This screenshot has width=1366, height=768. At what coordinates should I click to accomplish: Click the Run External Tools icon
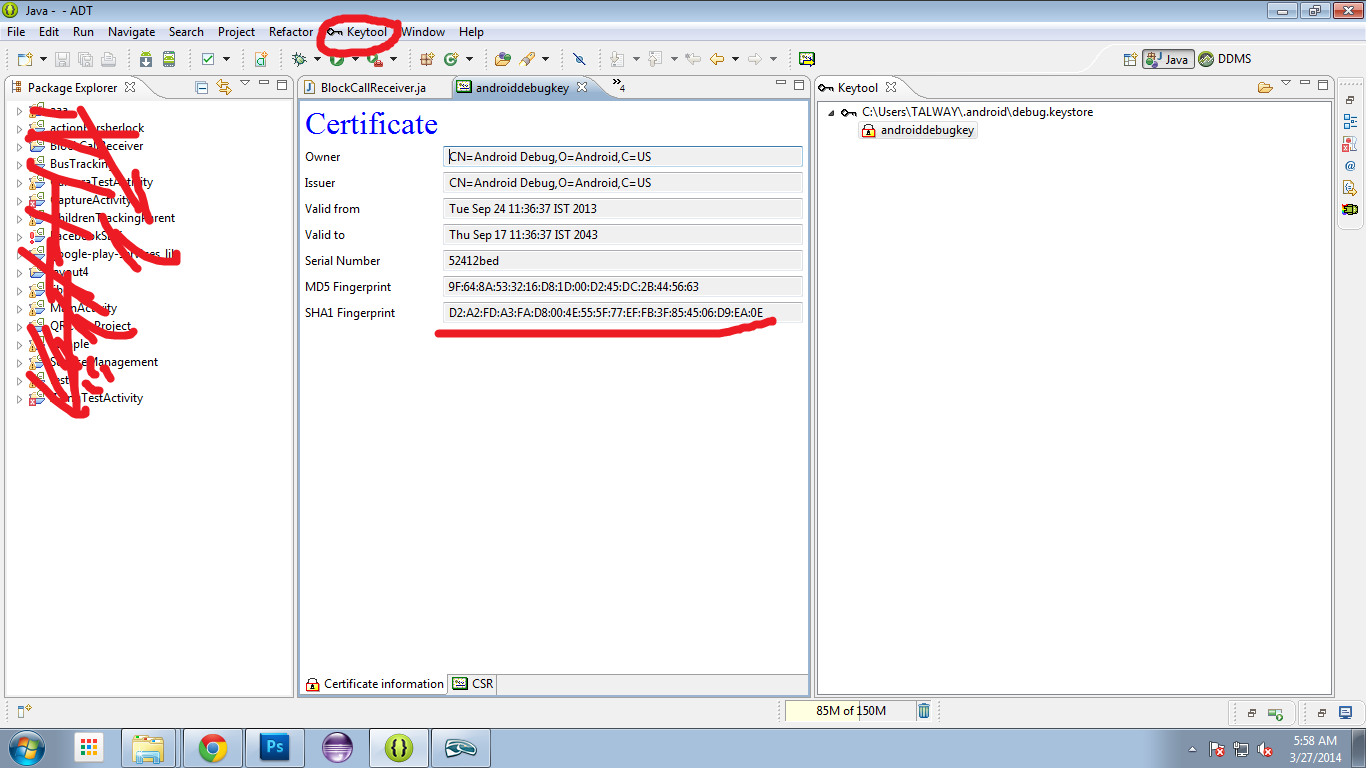click(x=374, y=59)
